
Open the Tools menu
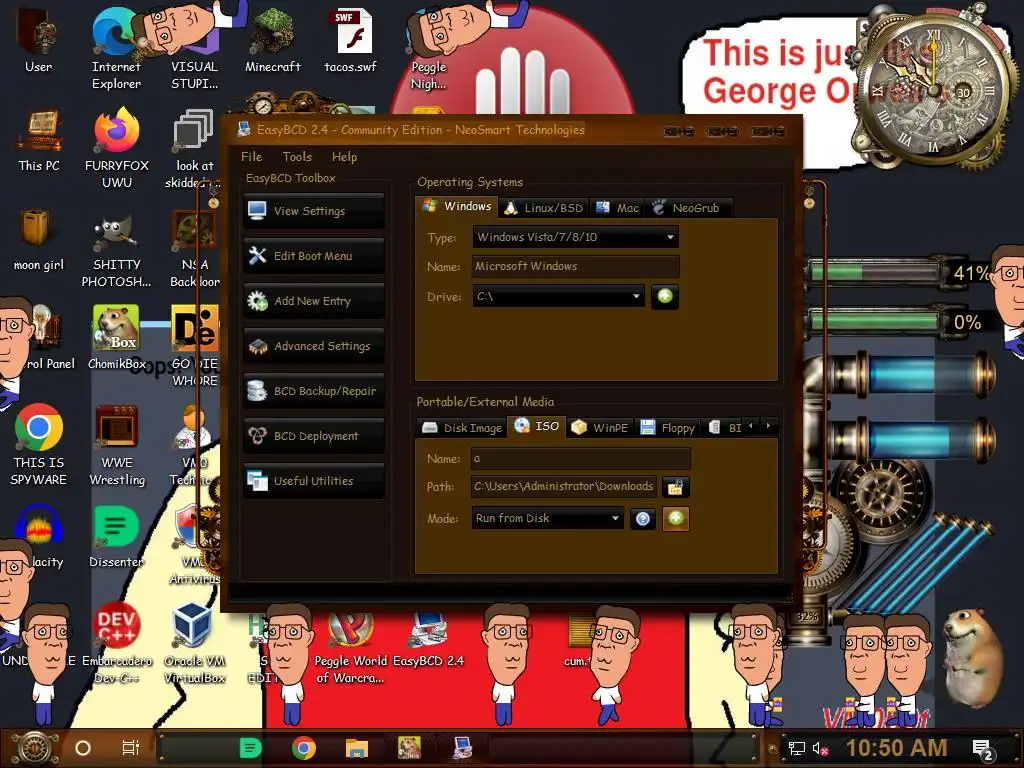[x=297, y=157]
